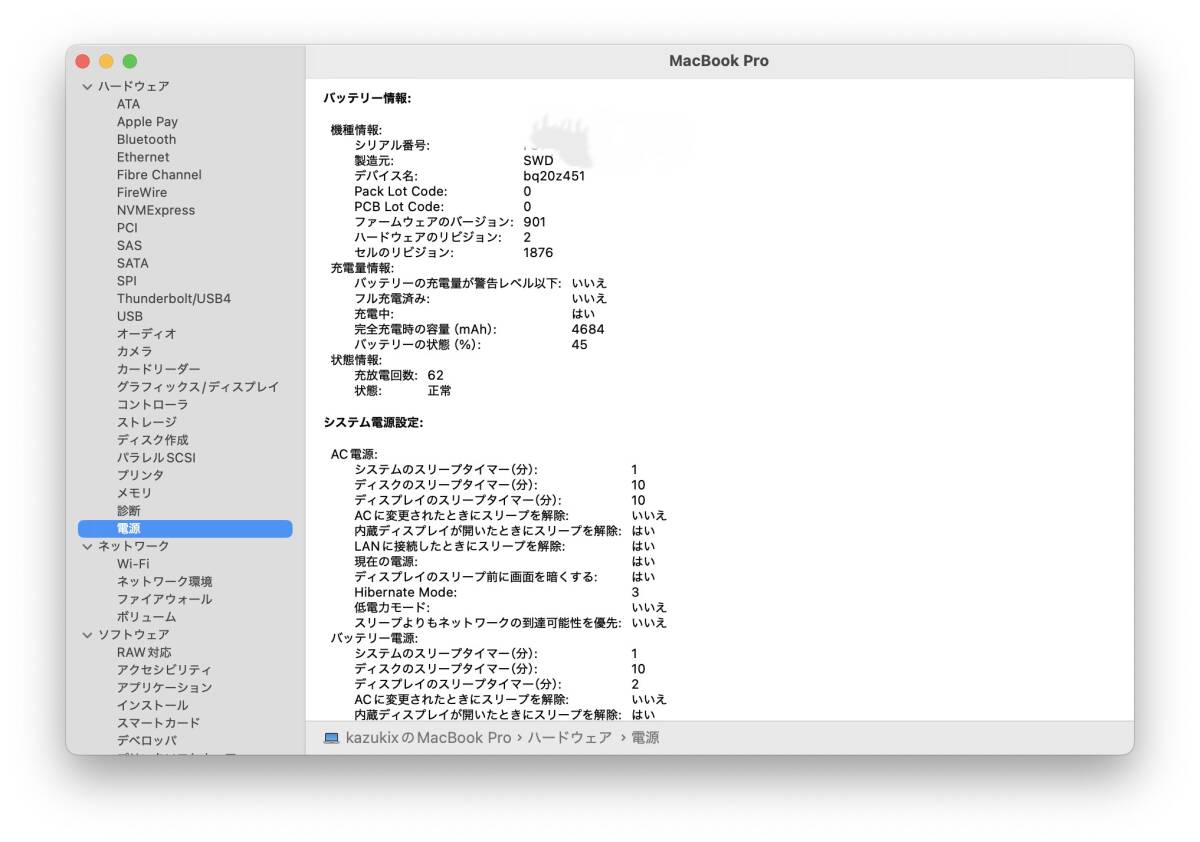The height and width of the screenshot is (842, 1200).
Task: Open SATA in the sidebar
Action: point(132,263)
